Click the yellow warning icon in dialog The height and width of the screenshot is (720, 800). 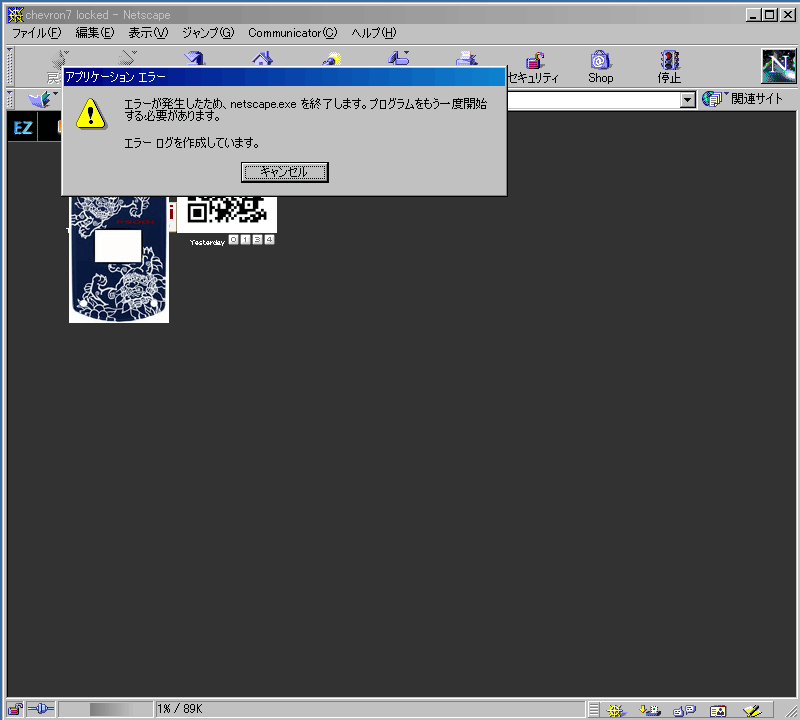pyautogui.click(x=91, y=113)
